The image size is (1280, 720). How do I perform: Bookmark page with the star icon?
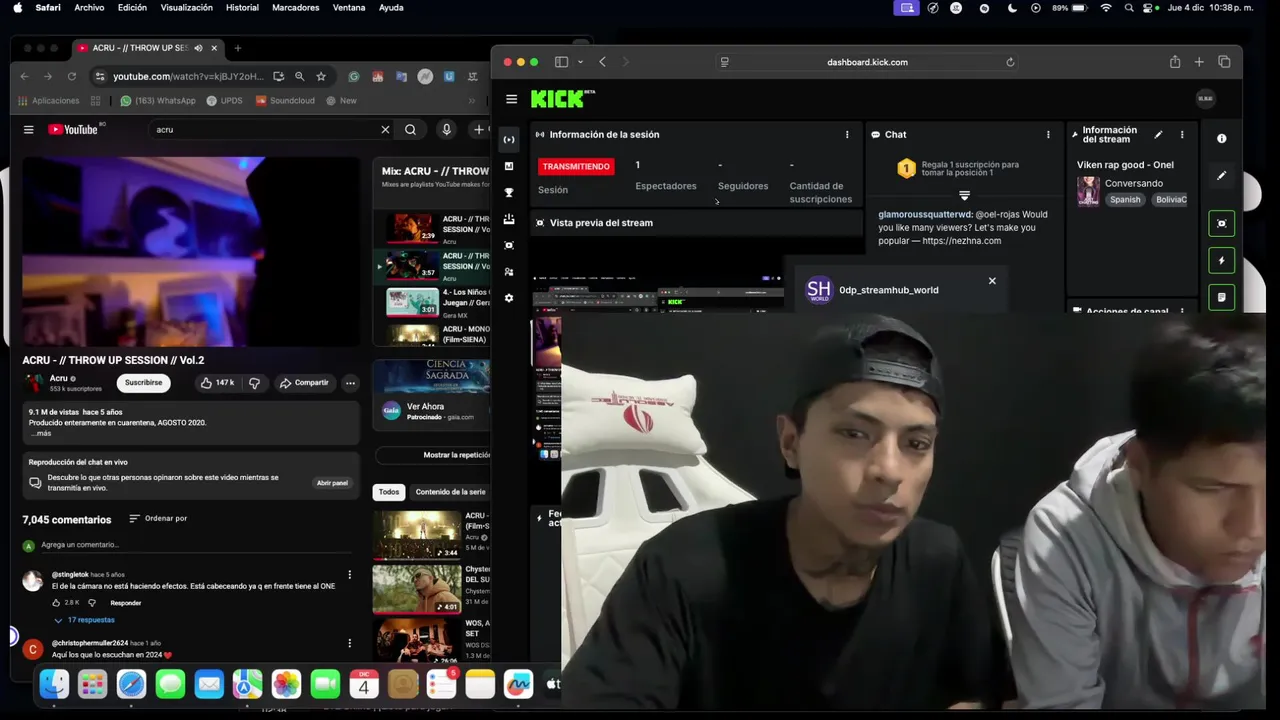tap(321, 76)
